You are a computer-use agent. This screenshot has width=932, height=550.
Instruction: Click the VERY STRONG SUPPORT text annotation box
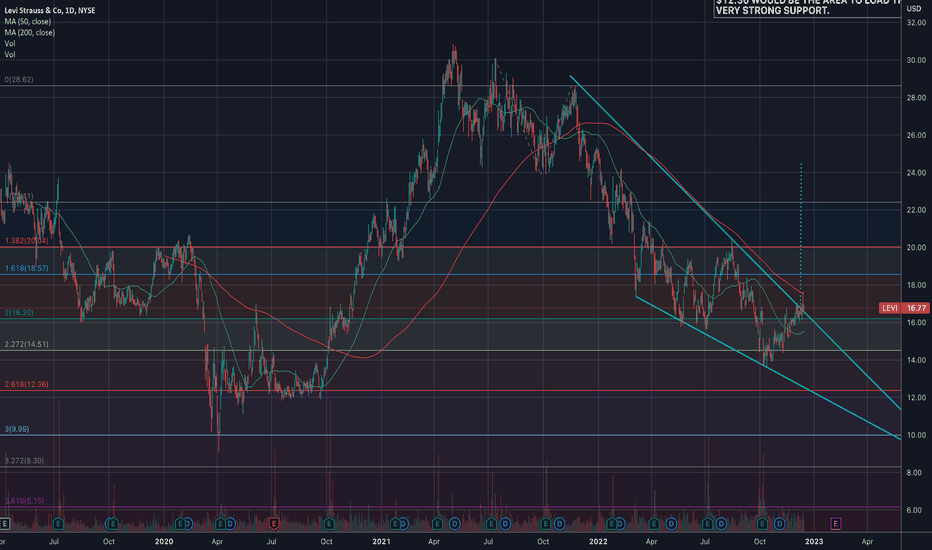click(808, 8)
